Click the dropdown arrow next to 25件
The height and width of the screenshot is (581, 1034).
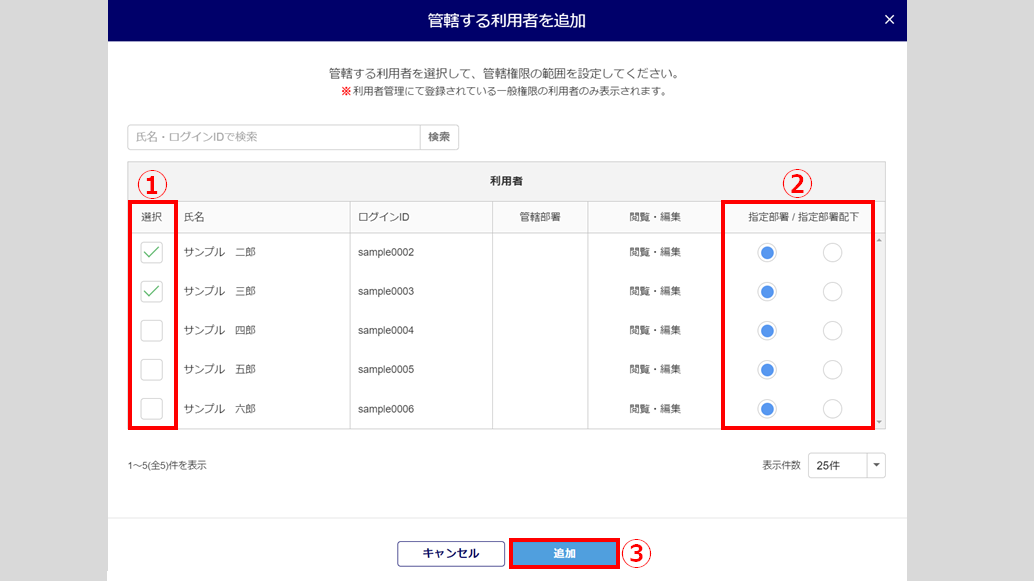(876, 466)
